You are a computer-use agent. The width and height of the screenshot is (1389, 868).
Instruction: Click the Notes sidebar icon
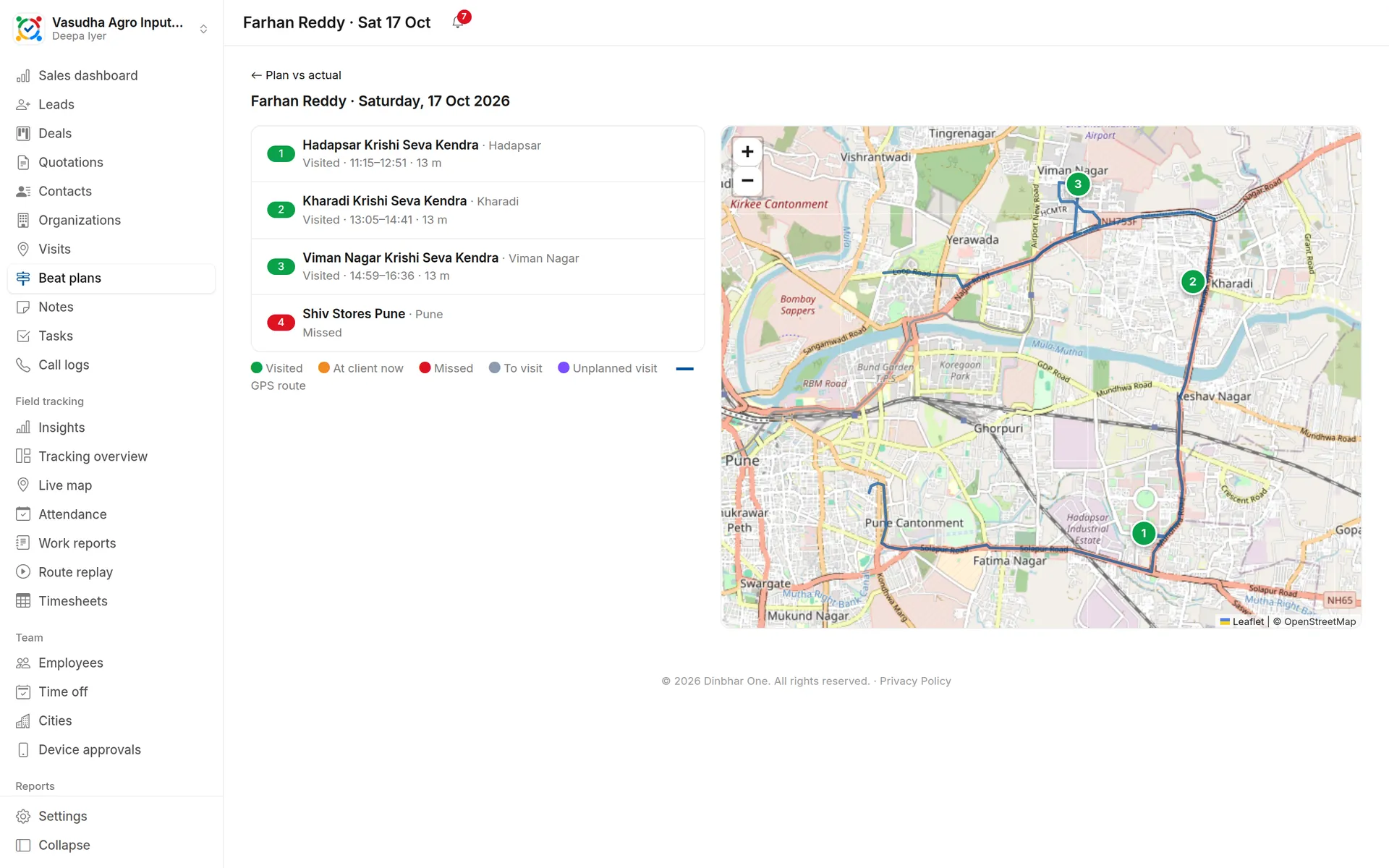[23, 307]
